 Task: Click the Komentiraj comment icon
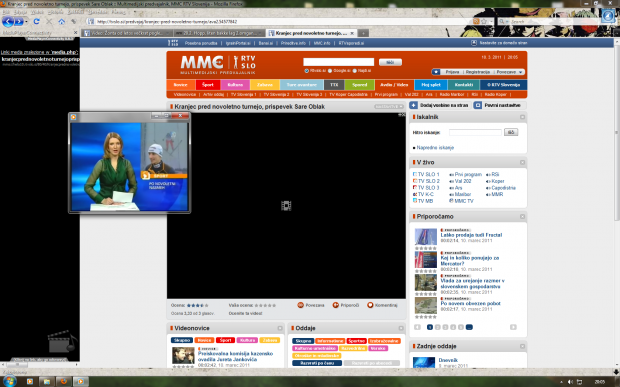click(x=370, y=305)
